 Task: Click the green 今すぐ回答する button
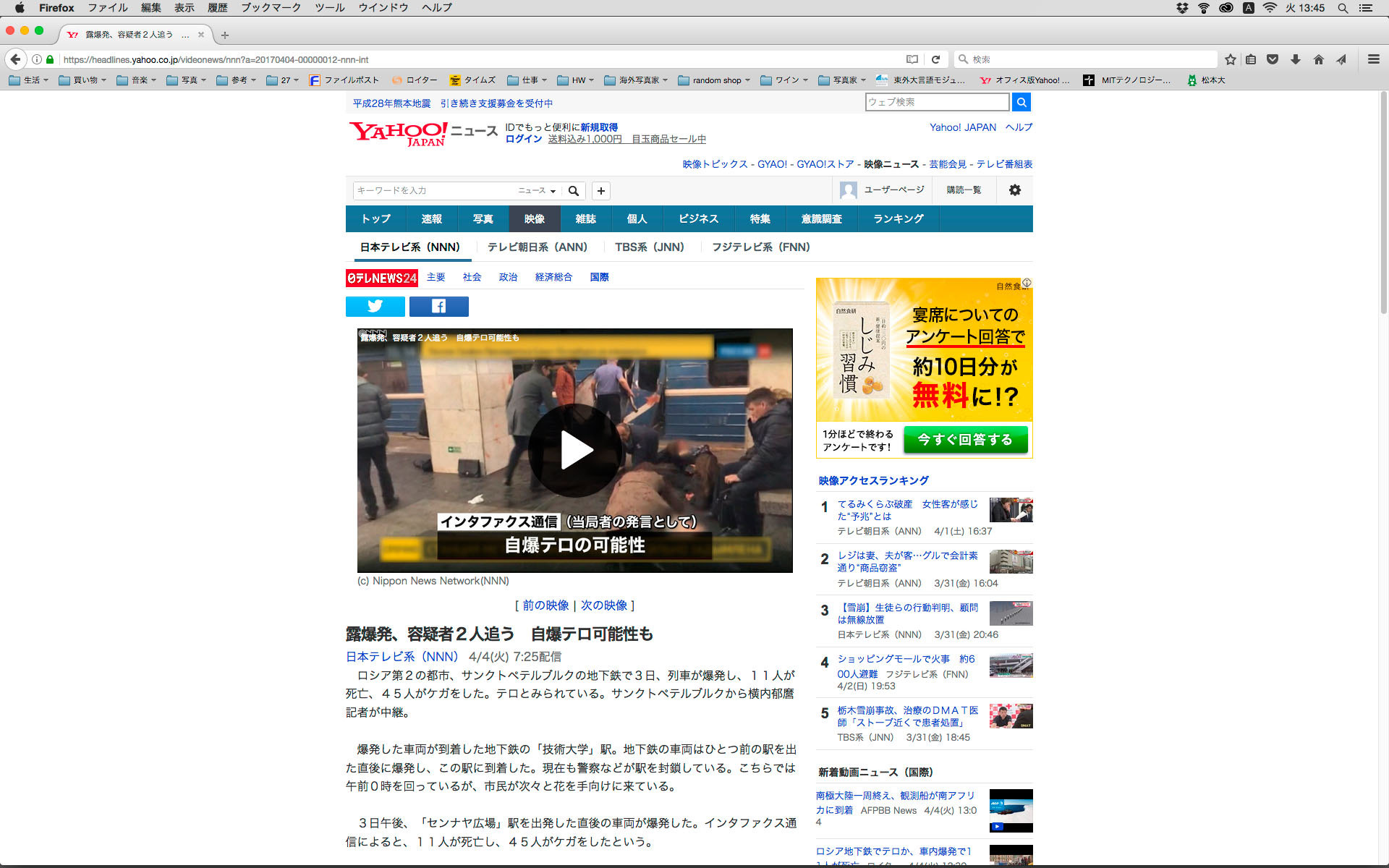[965, 440]
